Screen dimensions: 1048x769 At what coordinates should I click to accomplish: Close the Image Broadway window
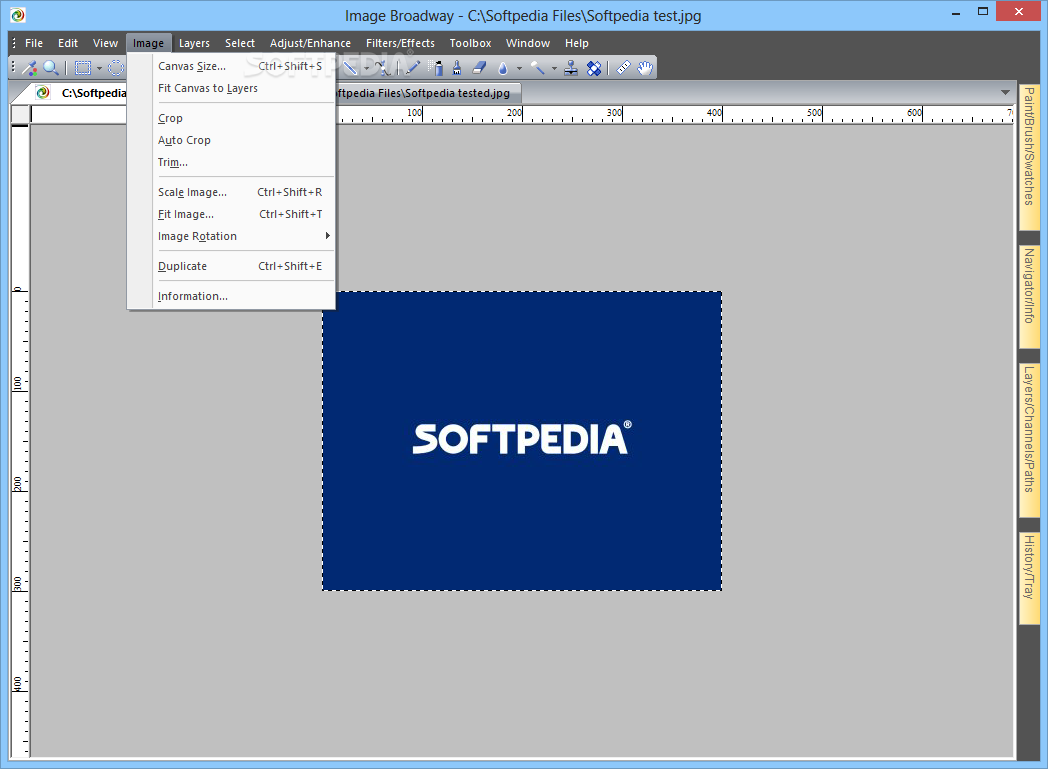1019,11
